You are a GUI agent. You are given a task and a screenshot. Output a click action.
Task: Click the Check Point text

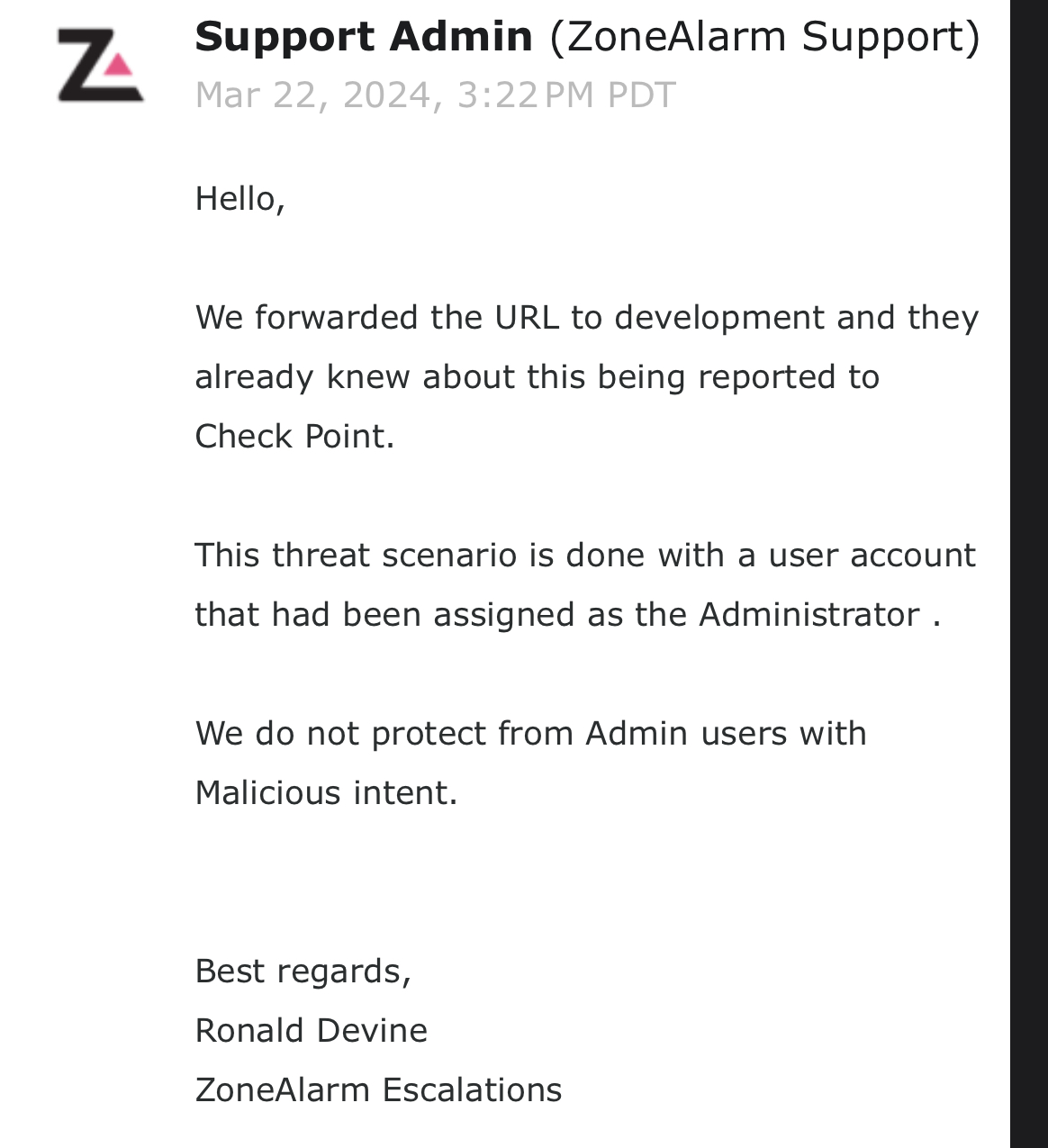point(294,437)
